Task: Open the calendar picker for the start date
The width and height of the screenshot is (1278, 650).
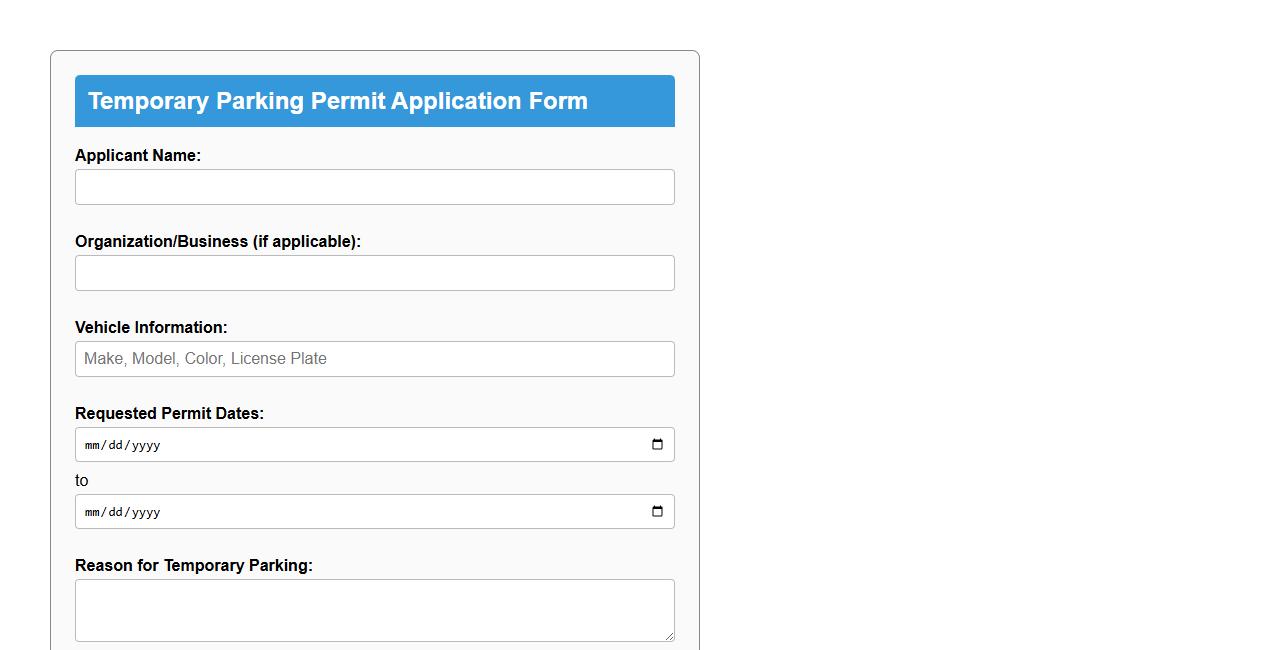Action: click(657, 444)
